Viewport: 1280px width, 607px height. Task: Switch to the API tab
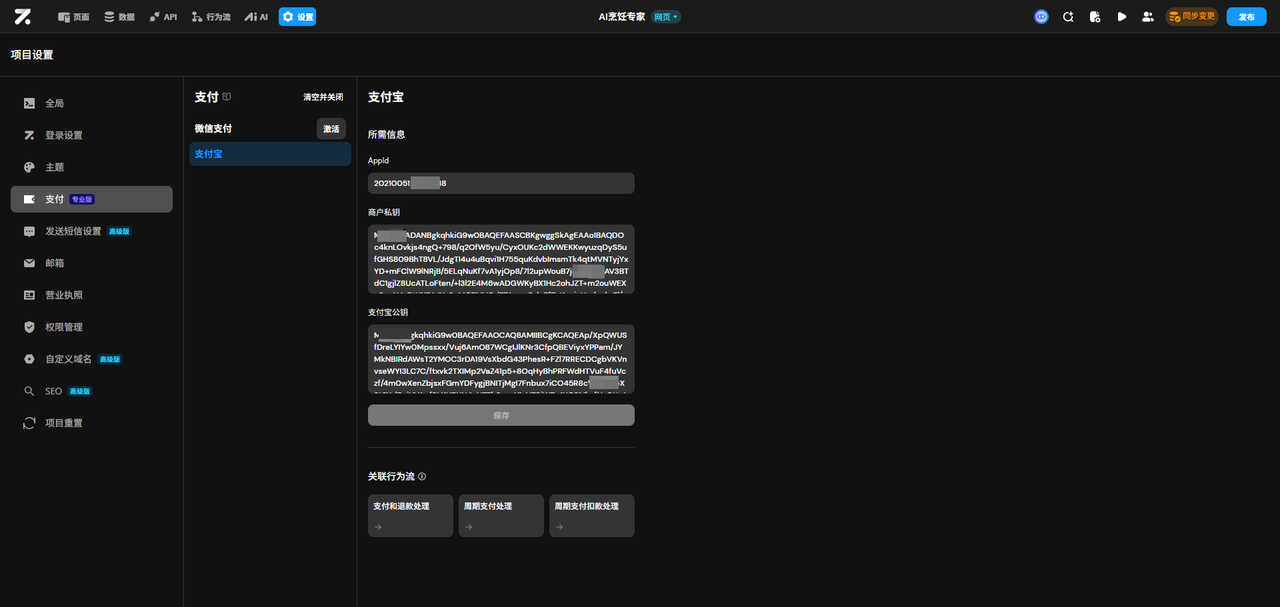coord(163,17)
